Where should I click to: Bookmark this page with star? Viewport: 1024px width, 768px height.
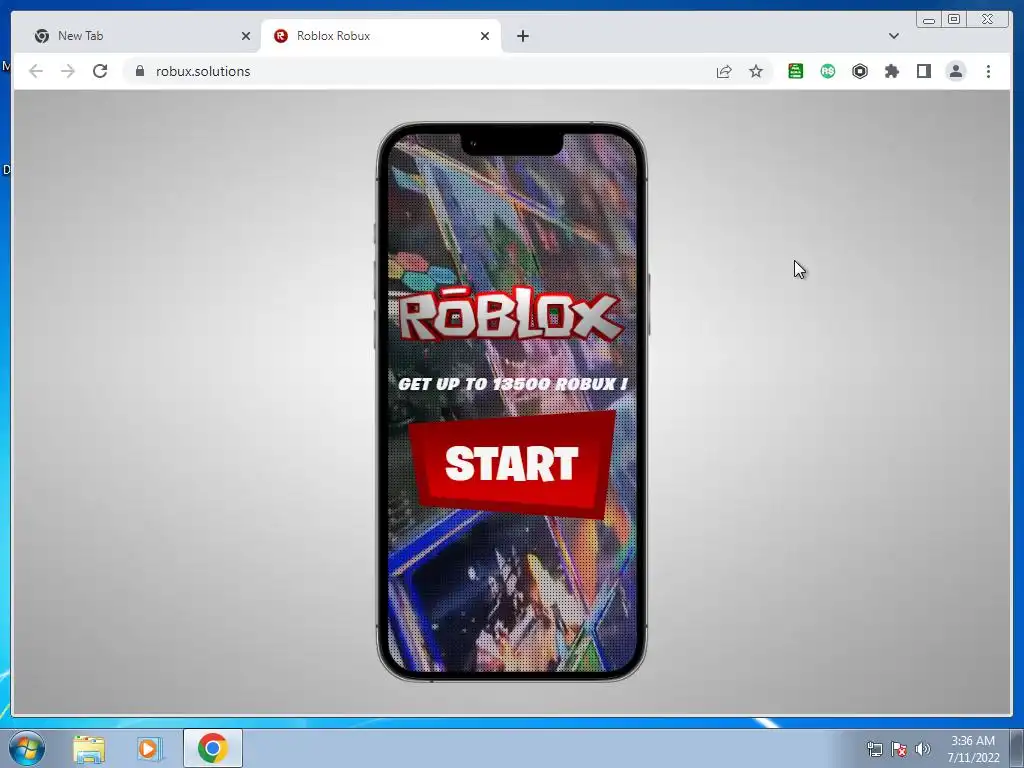[x=756, y=71]
